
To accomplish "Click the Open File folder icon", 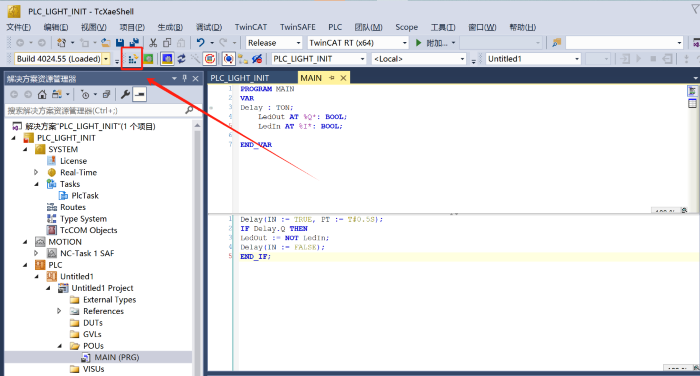I will pyautogui.click(x=105, y=43).
